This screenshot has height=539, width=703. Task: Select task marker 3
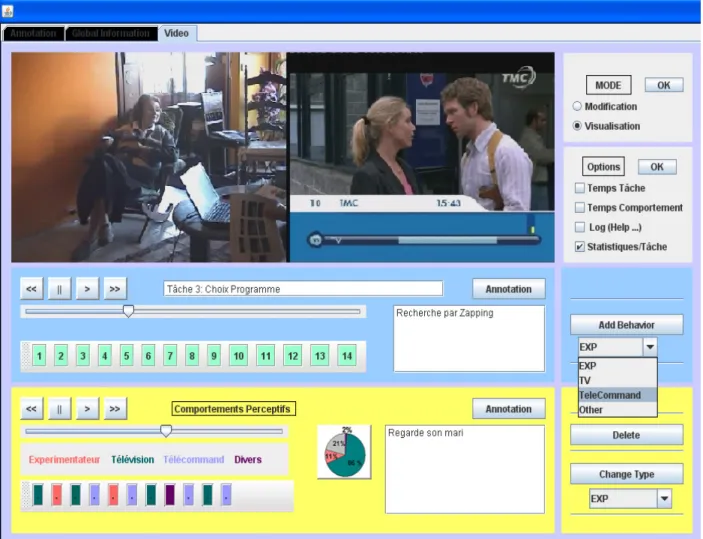(82, 356)
